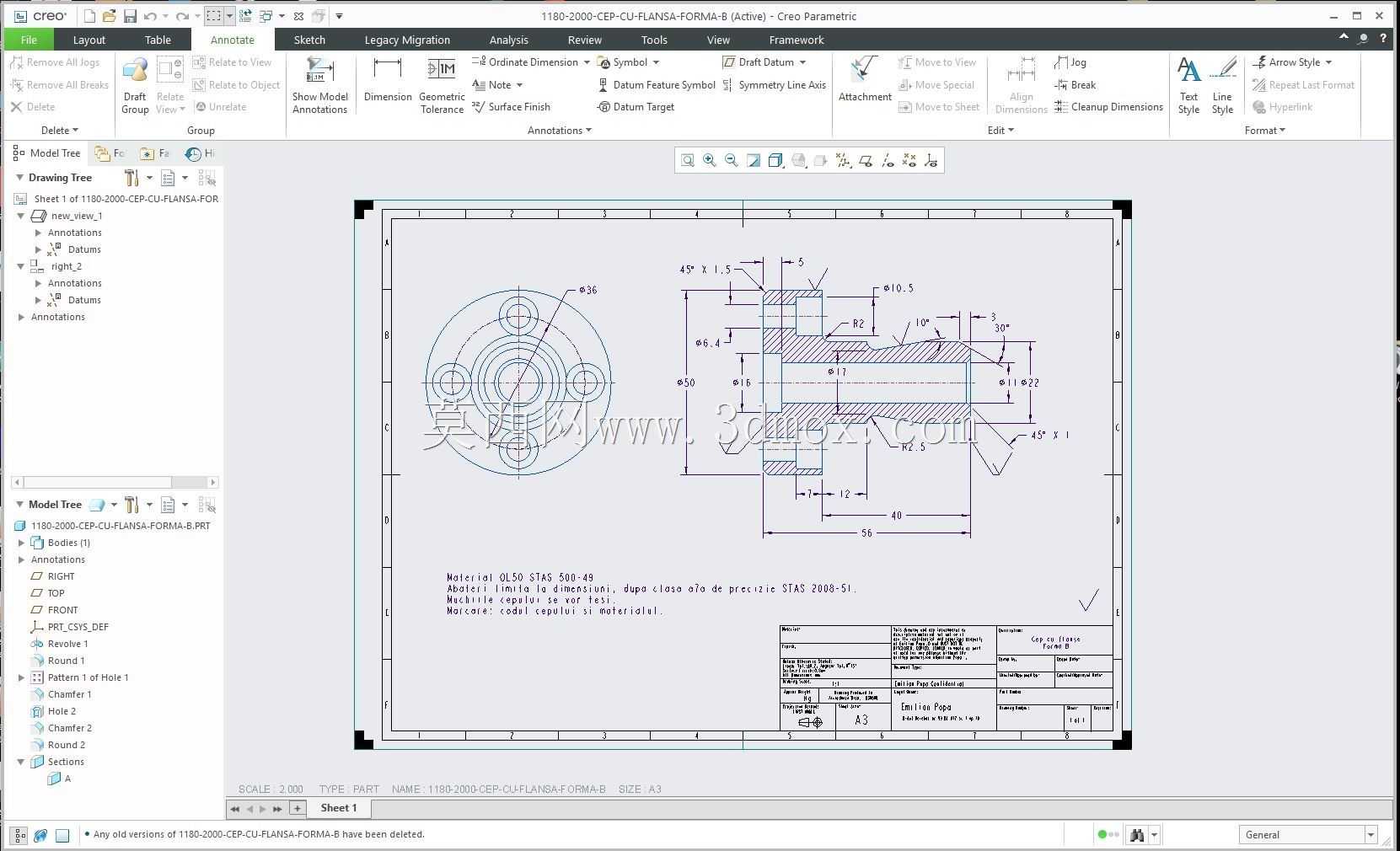Click the Text Style icon
Image resolution: width=1400 pixels, height=851 pixels.
(1188, 85)
